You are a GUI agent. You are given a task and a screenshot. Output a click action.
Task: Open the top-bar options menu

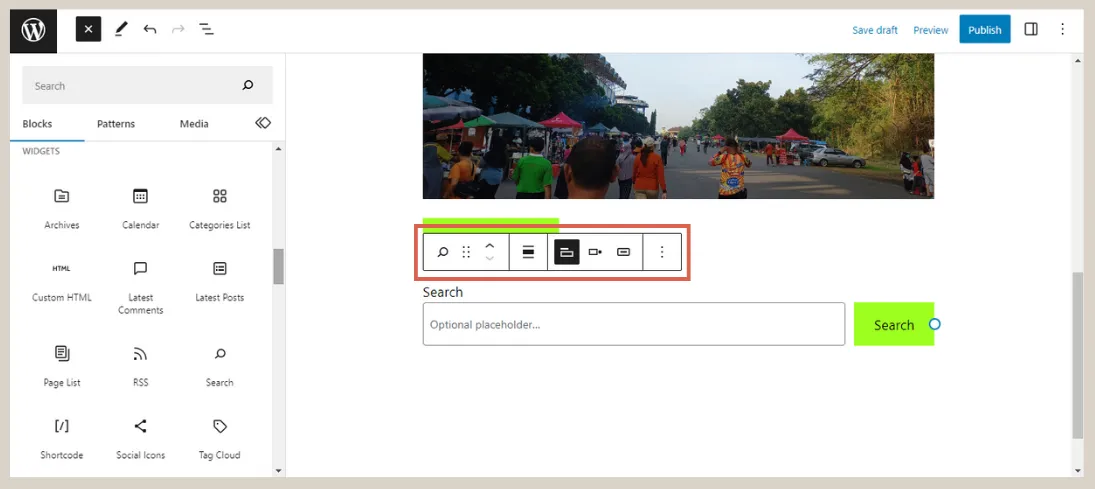pyautogui.click(x=1062, y=29)
